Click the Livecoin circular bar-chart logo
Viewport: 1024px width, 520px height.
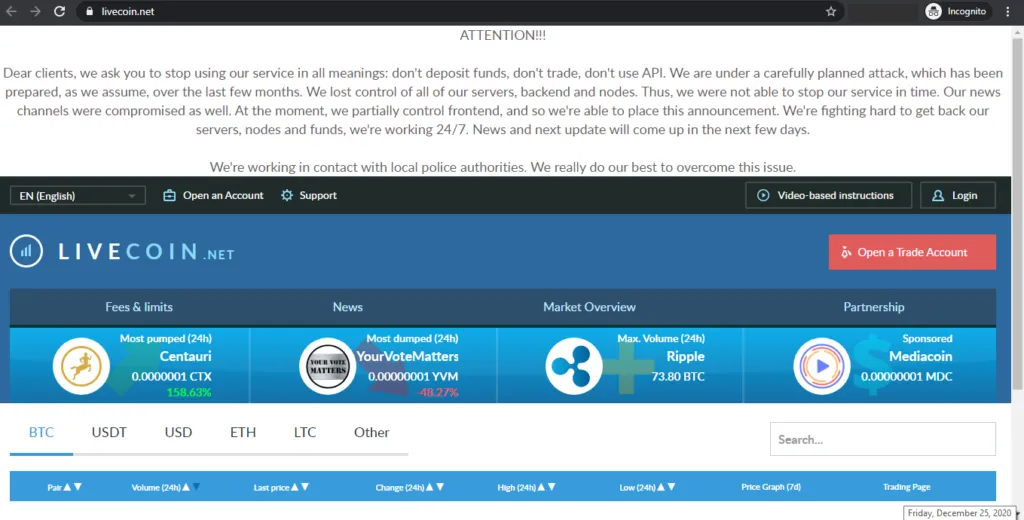[26, 251]
